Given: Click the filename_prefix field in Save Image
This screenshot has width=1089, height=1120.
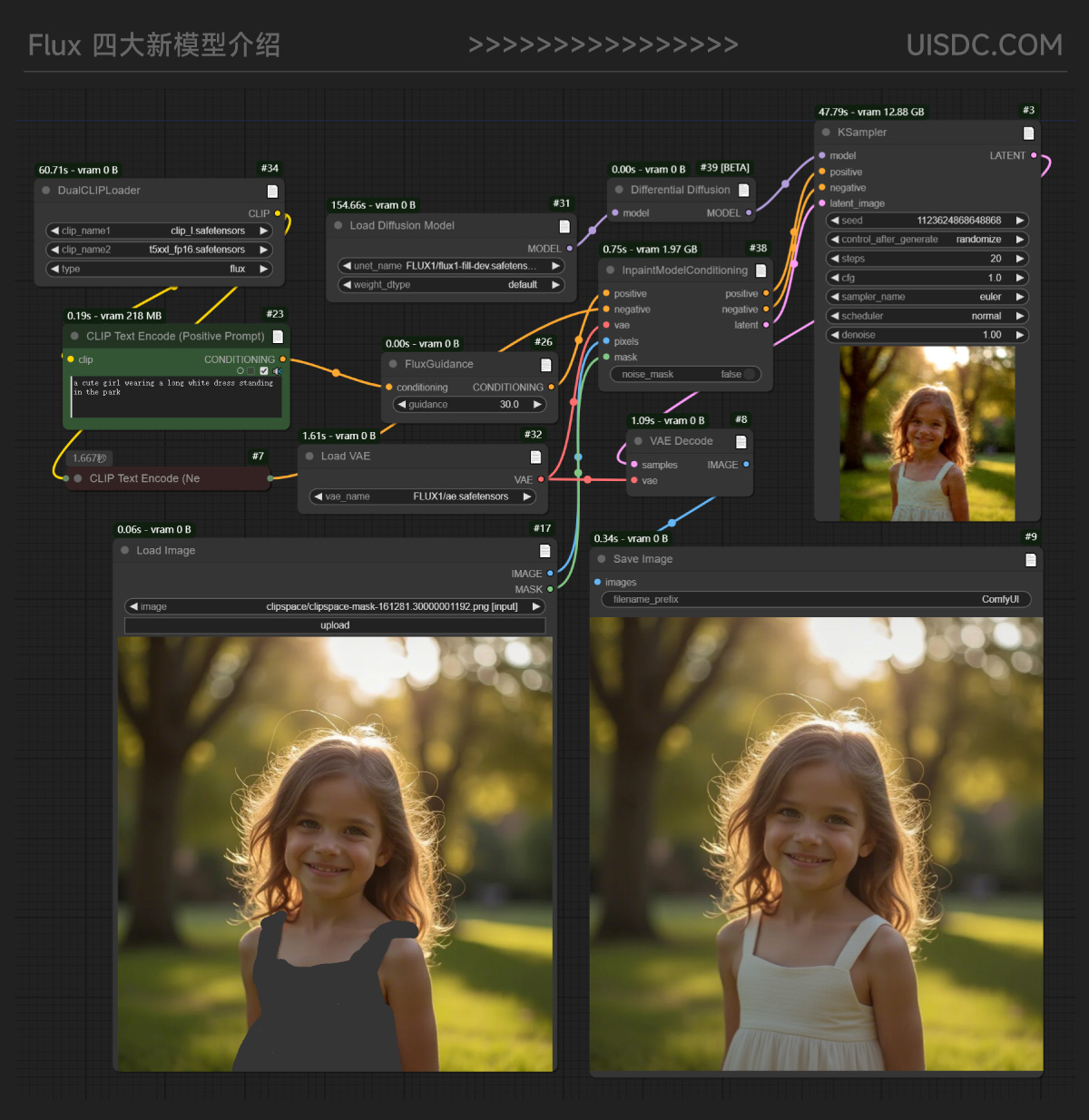Looking at the screenshot, I should coord(816,599).
